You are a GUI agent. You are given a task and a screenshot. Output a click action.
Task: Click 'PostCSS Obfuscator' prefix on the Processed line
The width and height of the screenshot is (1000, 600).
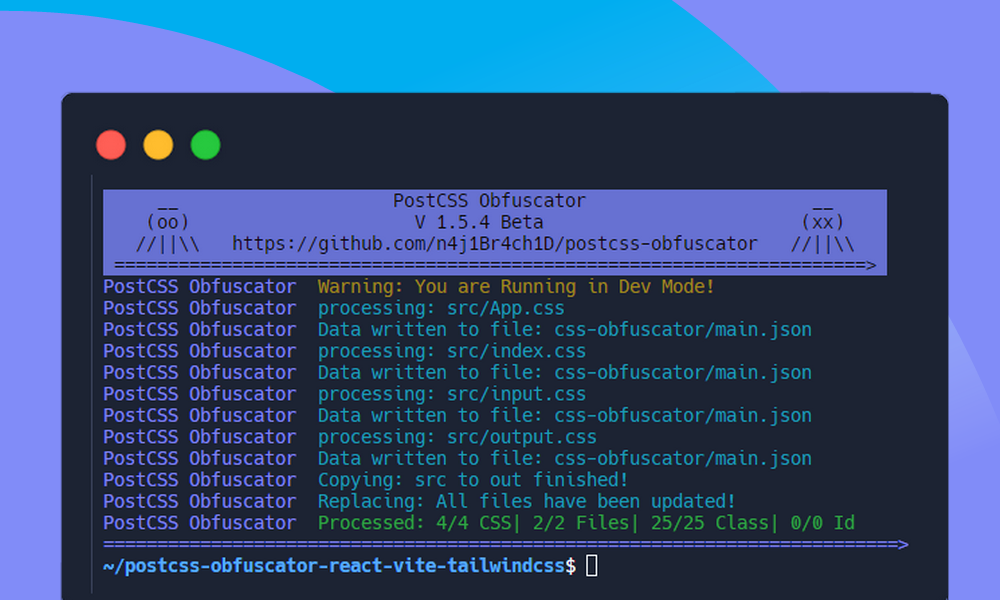[x=200, y=523]
